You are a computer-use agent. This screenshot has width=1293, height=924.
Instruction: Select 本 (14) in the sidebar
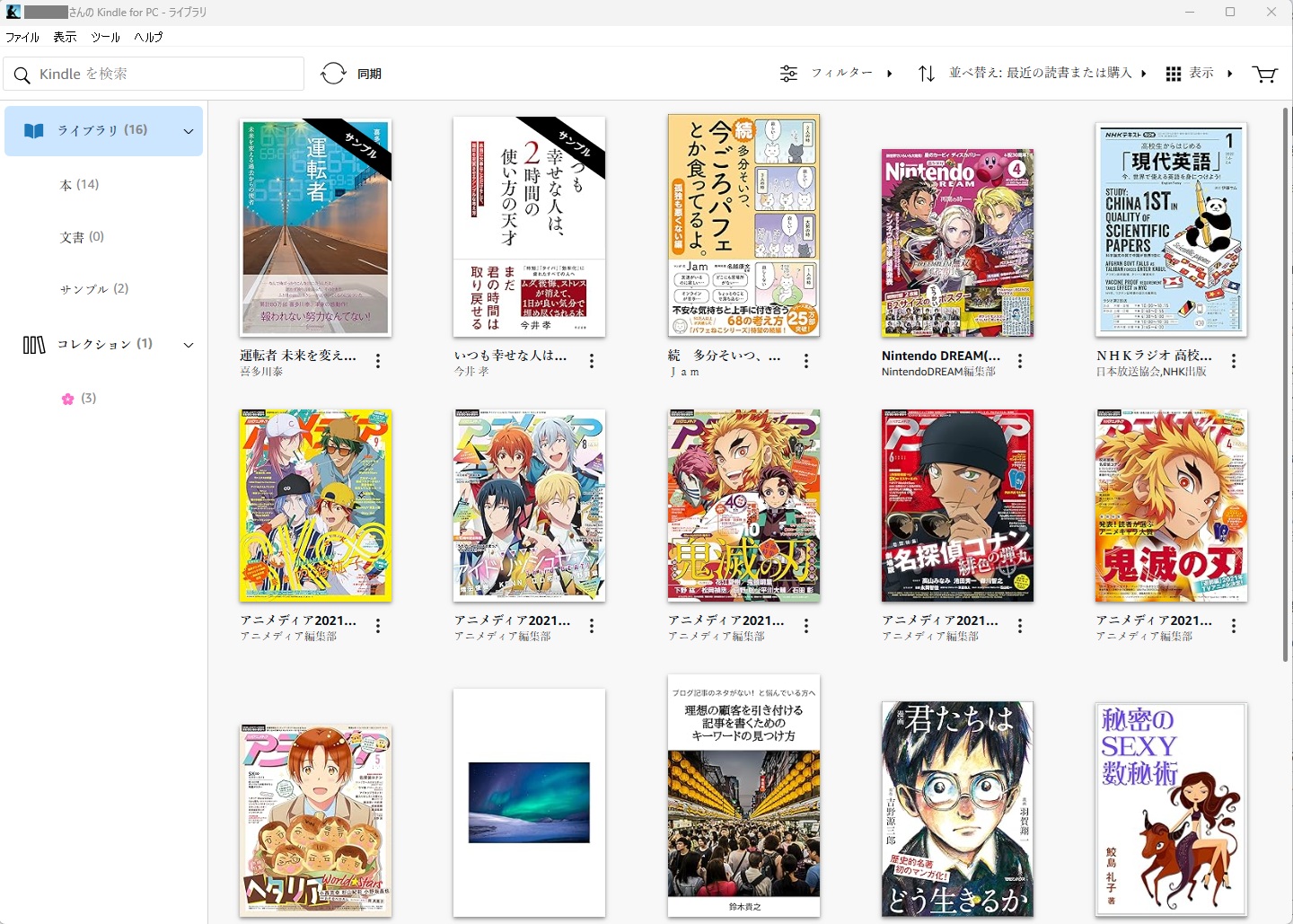[79, 185]
